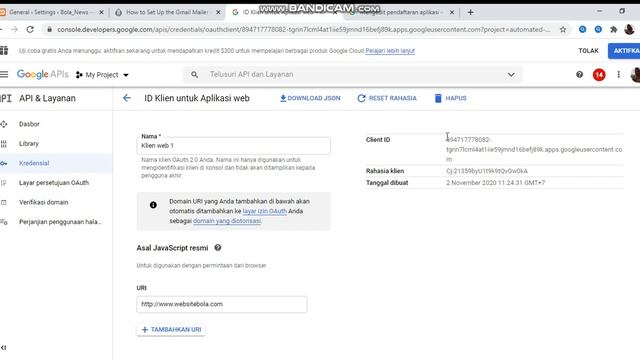Dismiss the trial banner with TOLAK
Screen dimensions: 640x360
coord(588,51)
